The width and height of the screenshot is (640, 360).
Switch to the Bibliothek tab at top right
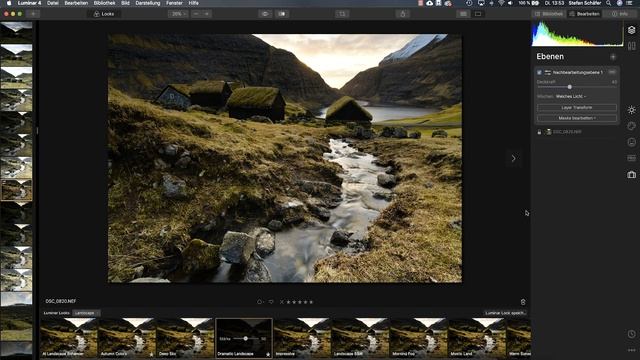point(549,14)
